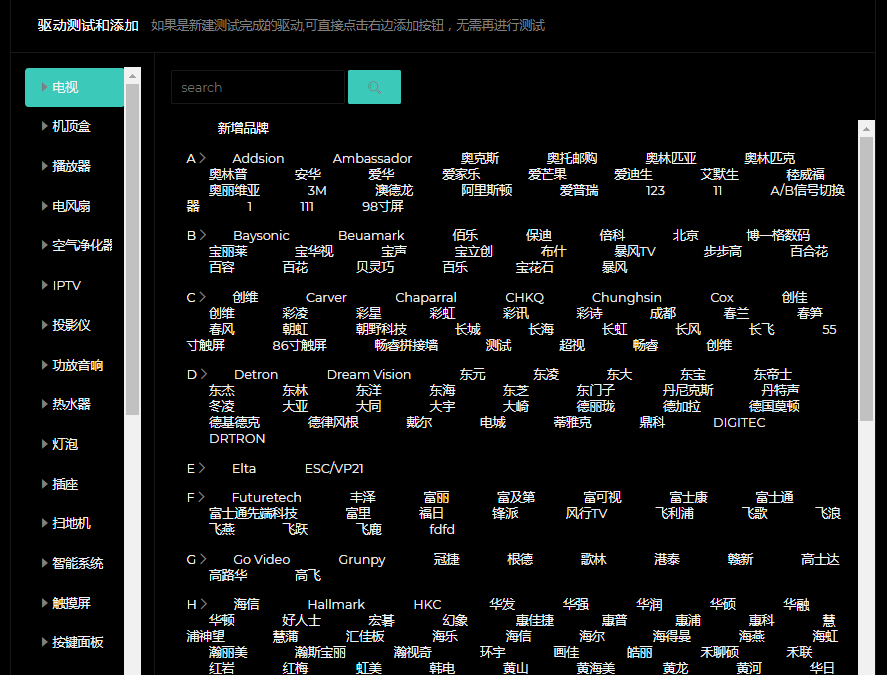The image size is (887, 675).
Task: Click the chevron icon beside letter B
Action: (203, 235)
